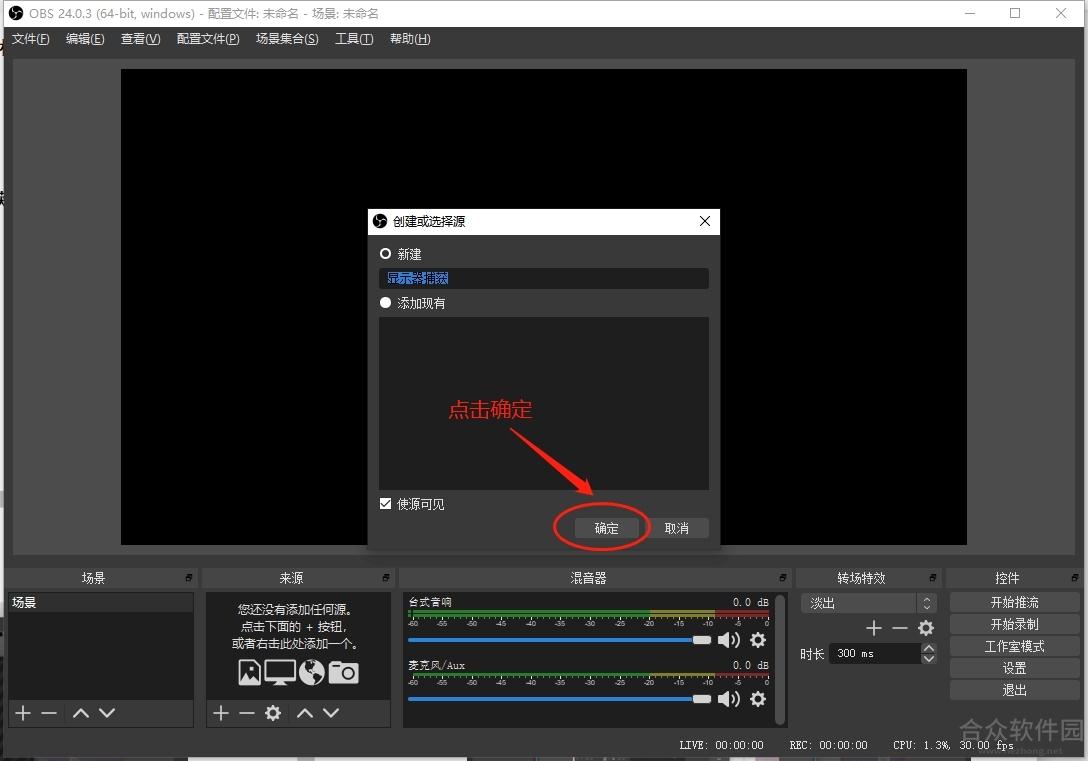Undock the 混音器 panel
Viewport: 1088px width, 761px height.
(x=782, y=578)
